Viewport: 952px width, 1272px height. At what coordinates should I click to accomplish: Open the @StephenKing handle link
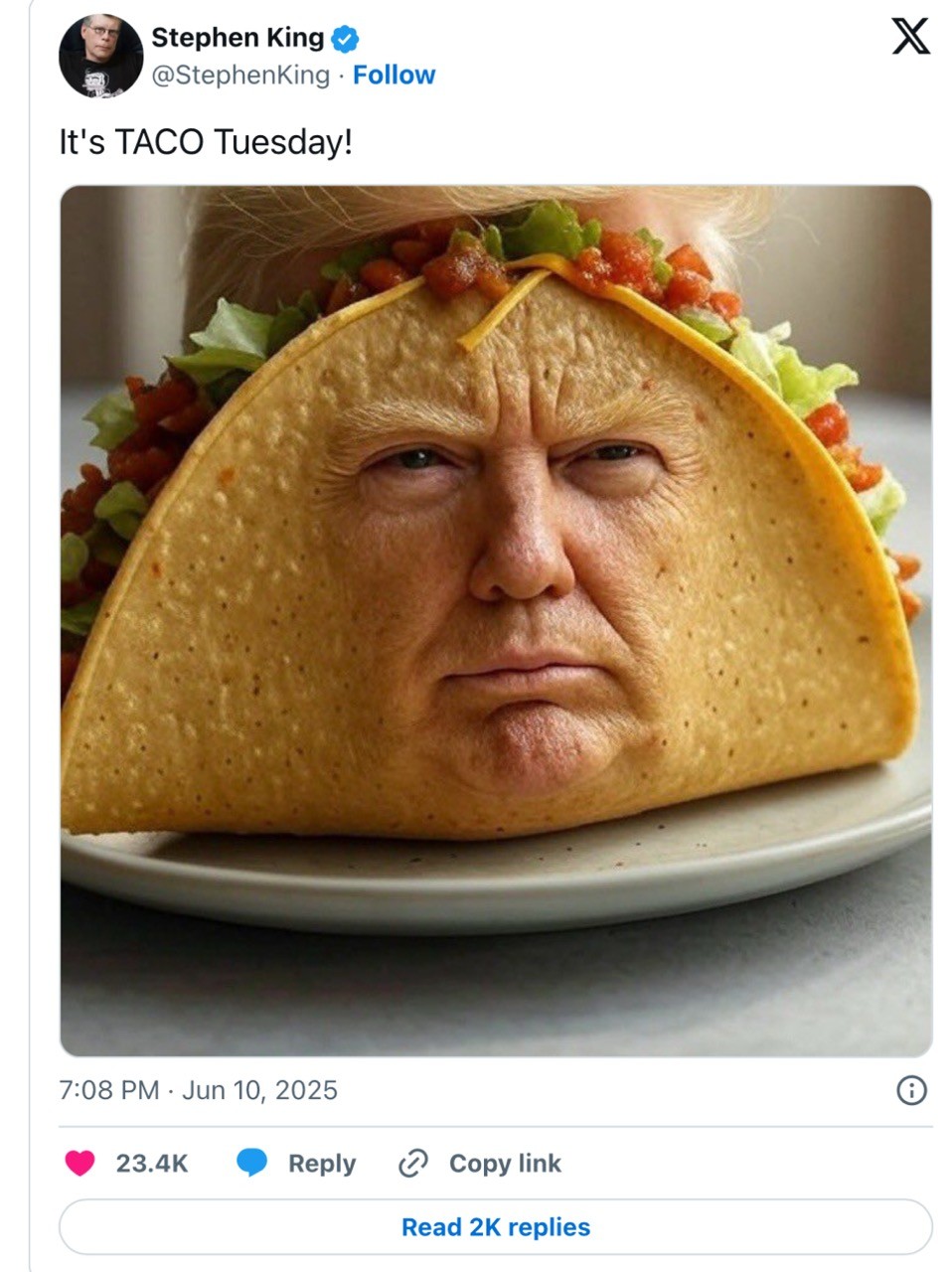tap(239, 75)
